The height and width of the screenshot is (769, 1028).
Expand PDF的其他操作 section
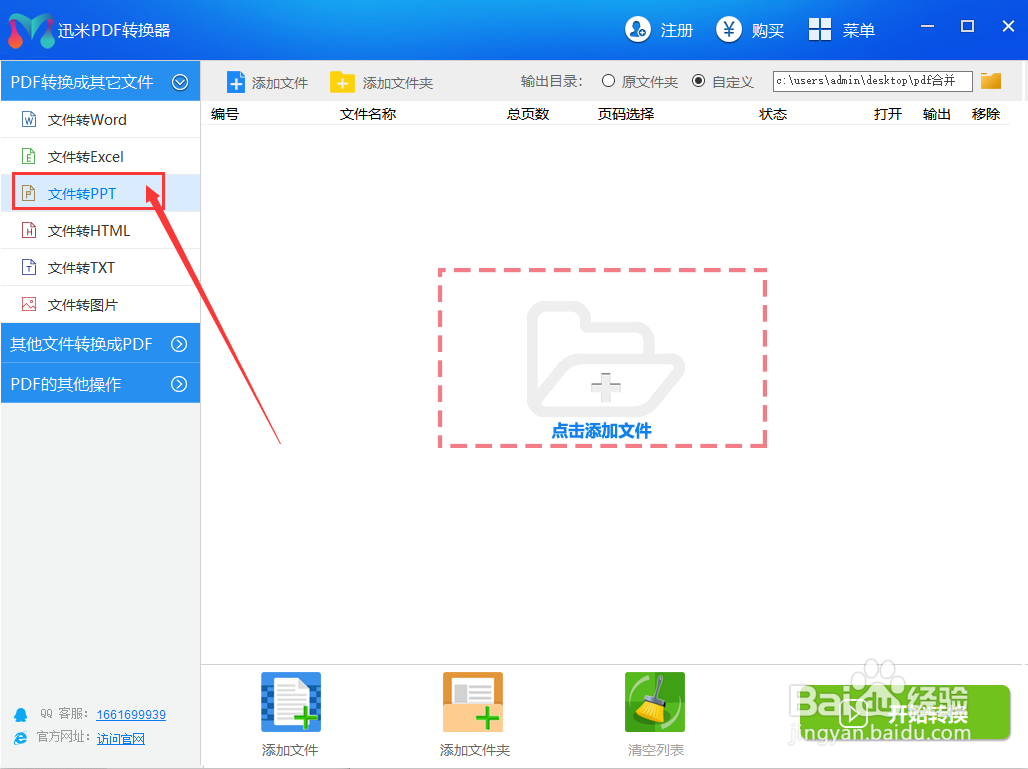coord(100,382)
